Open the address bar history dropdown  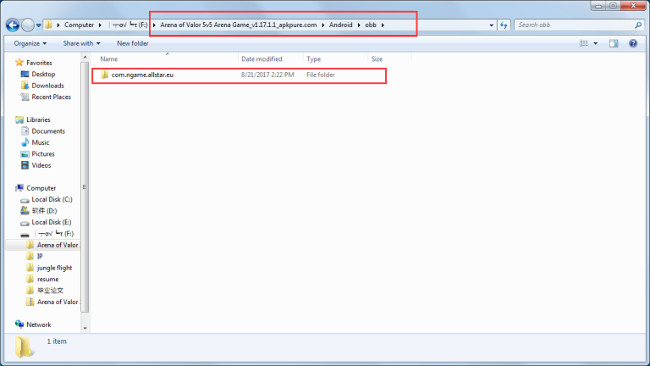pos(492,25)
